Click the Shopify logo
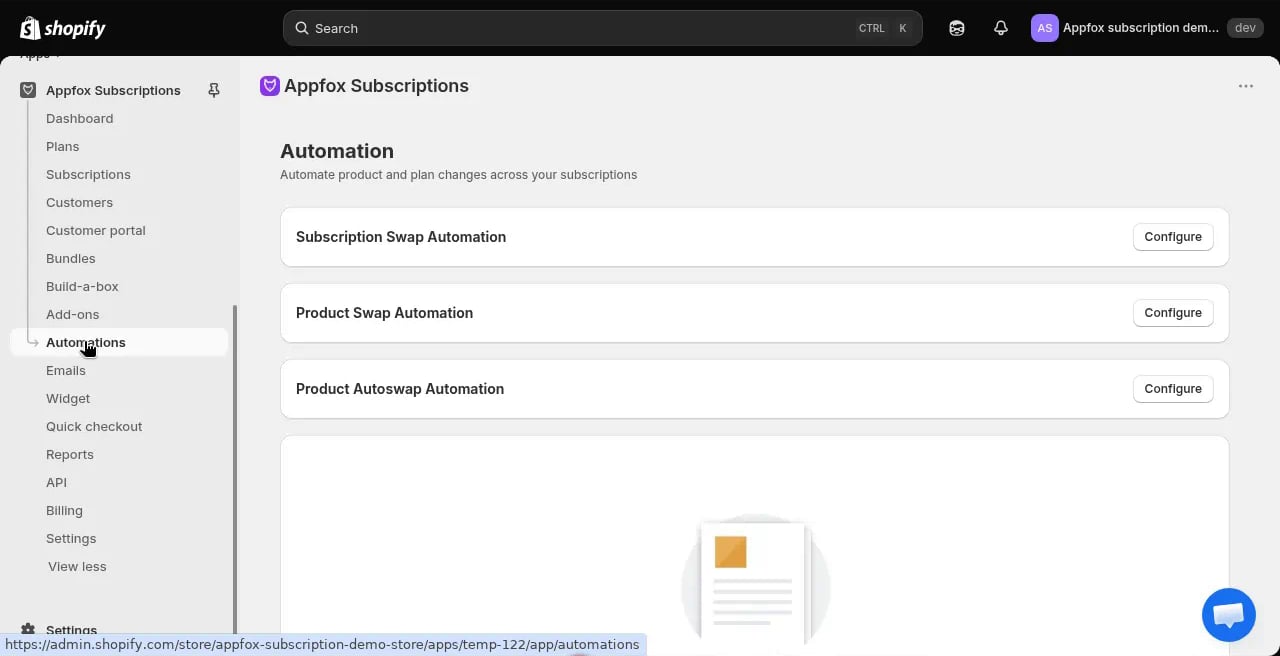This screenshot has width=1280, height=656. 62,28
